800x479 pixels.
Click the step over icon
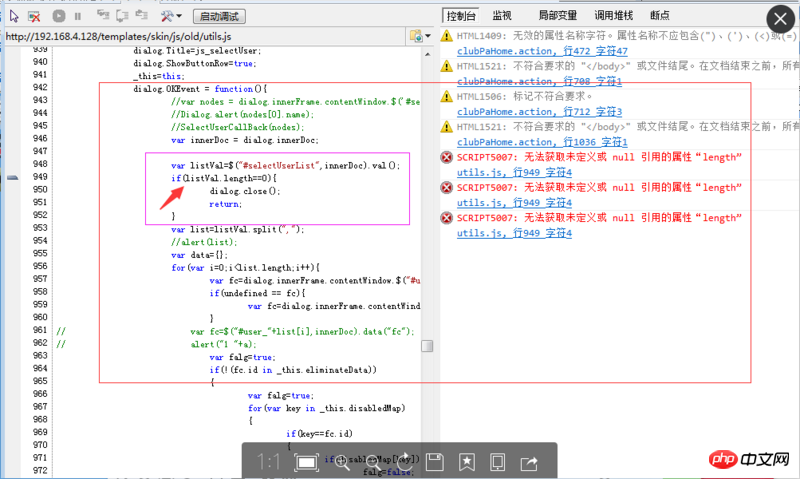[122, 16]
